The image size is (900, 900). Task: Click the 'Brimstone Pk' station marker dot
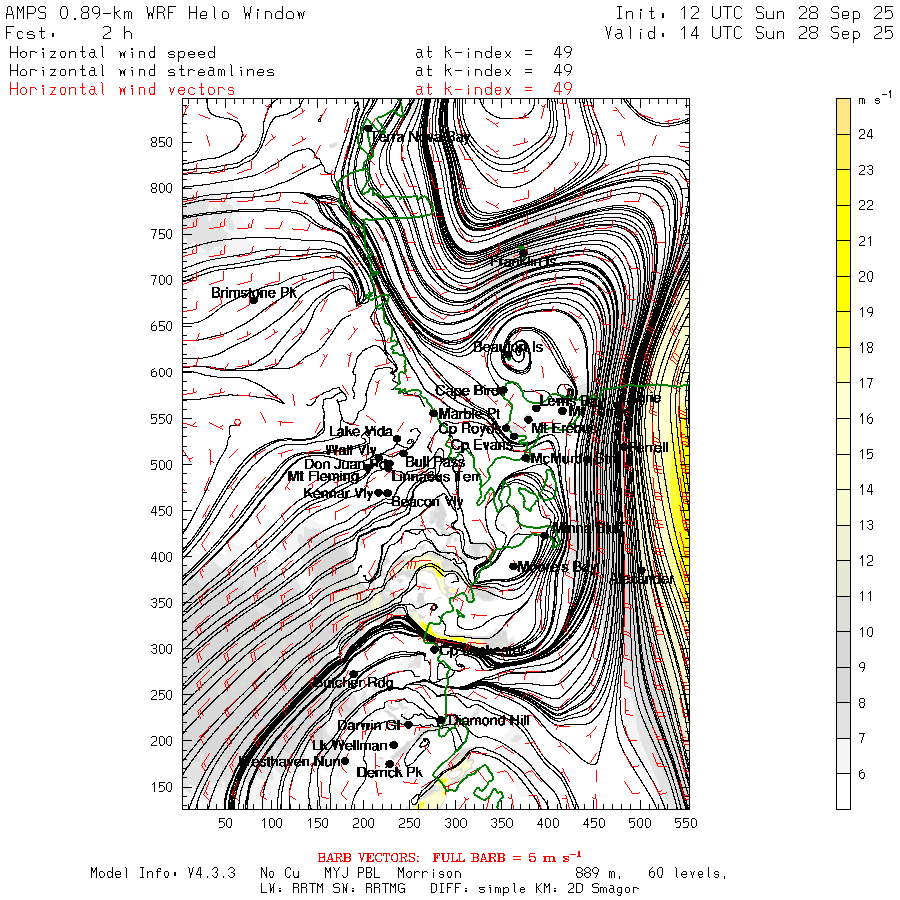click(253, 300)
